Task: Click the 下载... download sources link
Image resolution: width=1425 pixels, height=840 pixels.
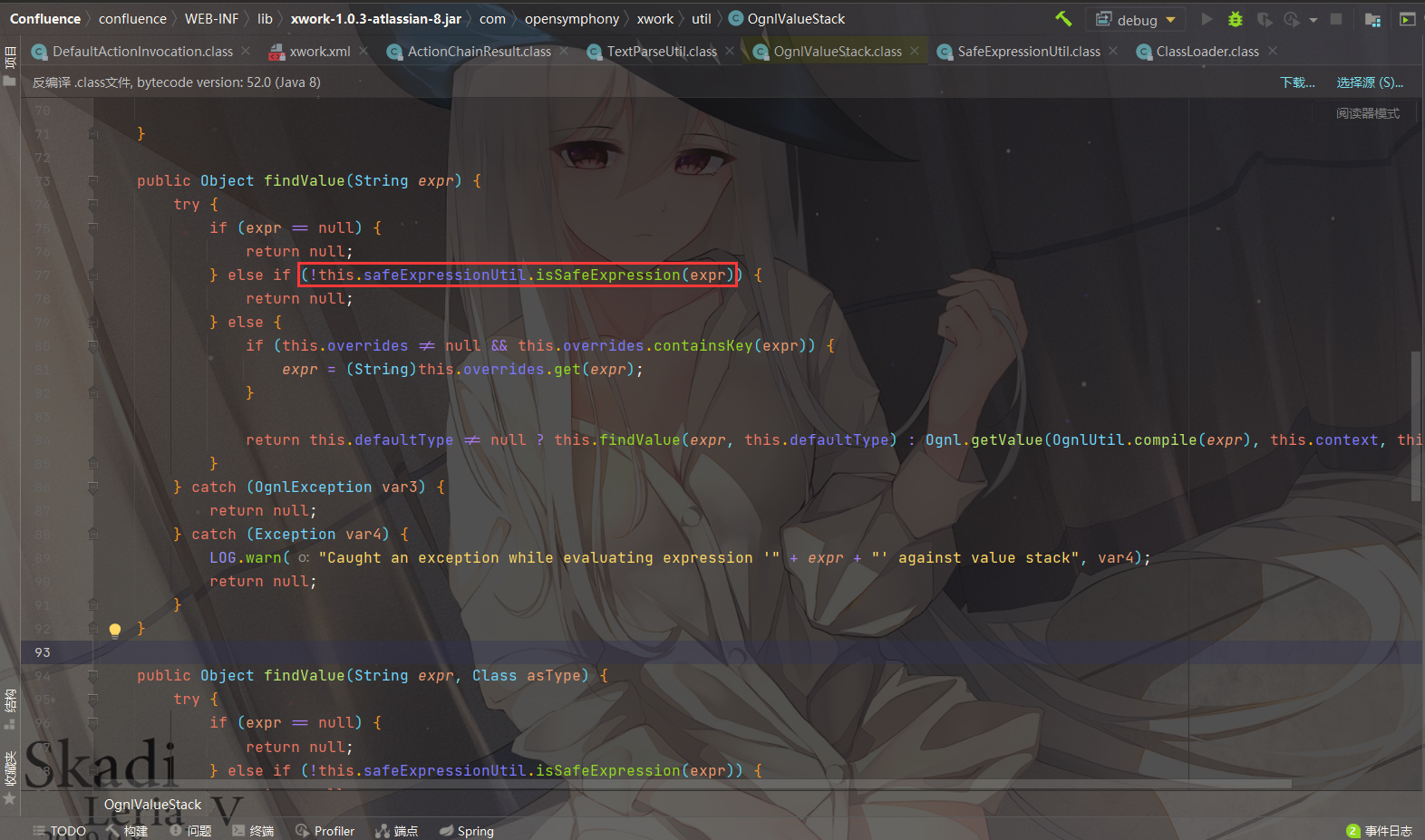Action: point(1297,82)
